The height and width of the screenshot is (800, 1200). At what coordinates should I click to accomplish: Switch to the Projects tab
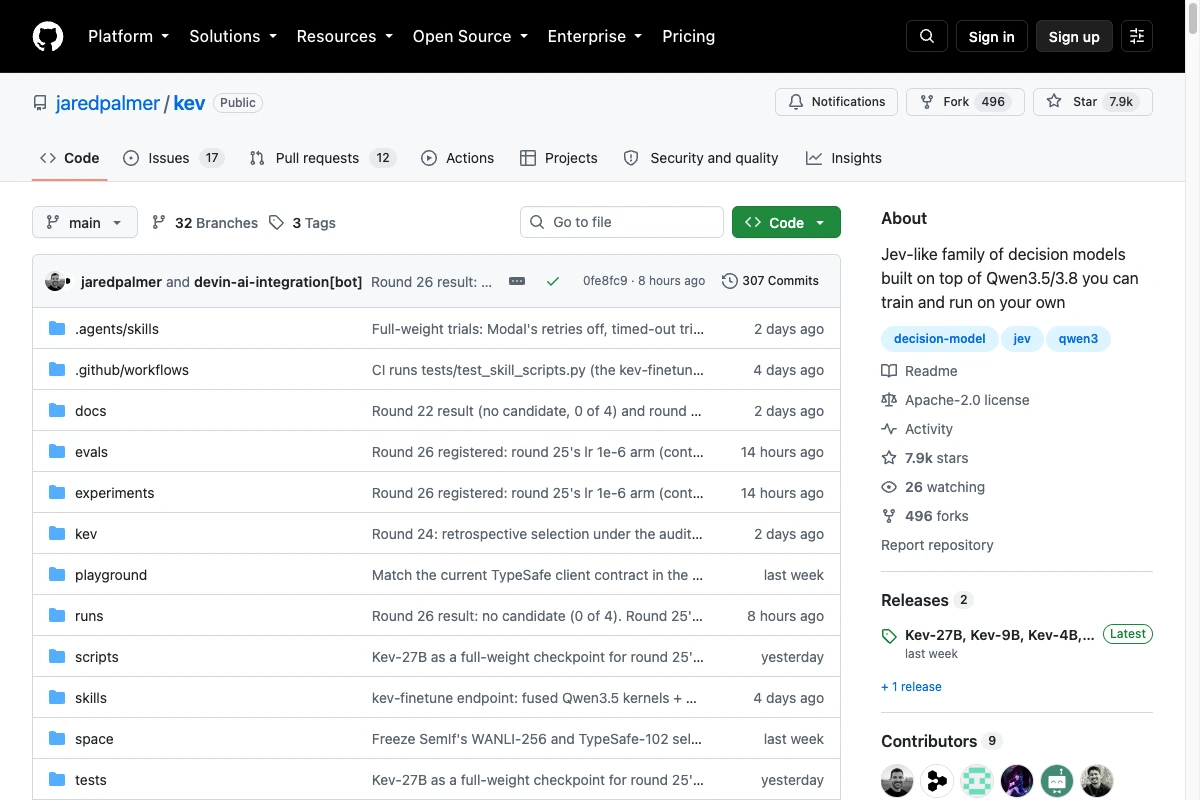click(x=559, y=158)
